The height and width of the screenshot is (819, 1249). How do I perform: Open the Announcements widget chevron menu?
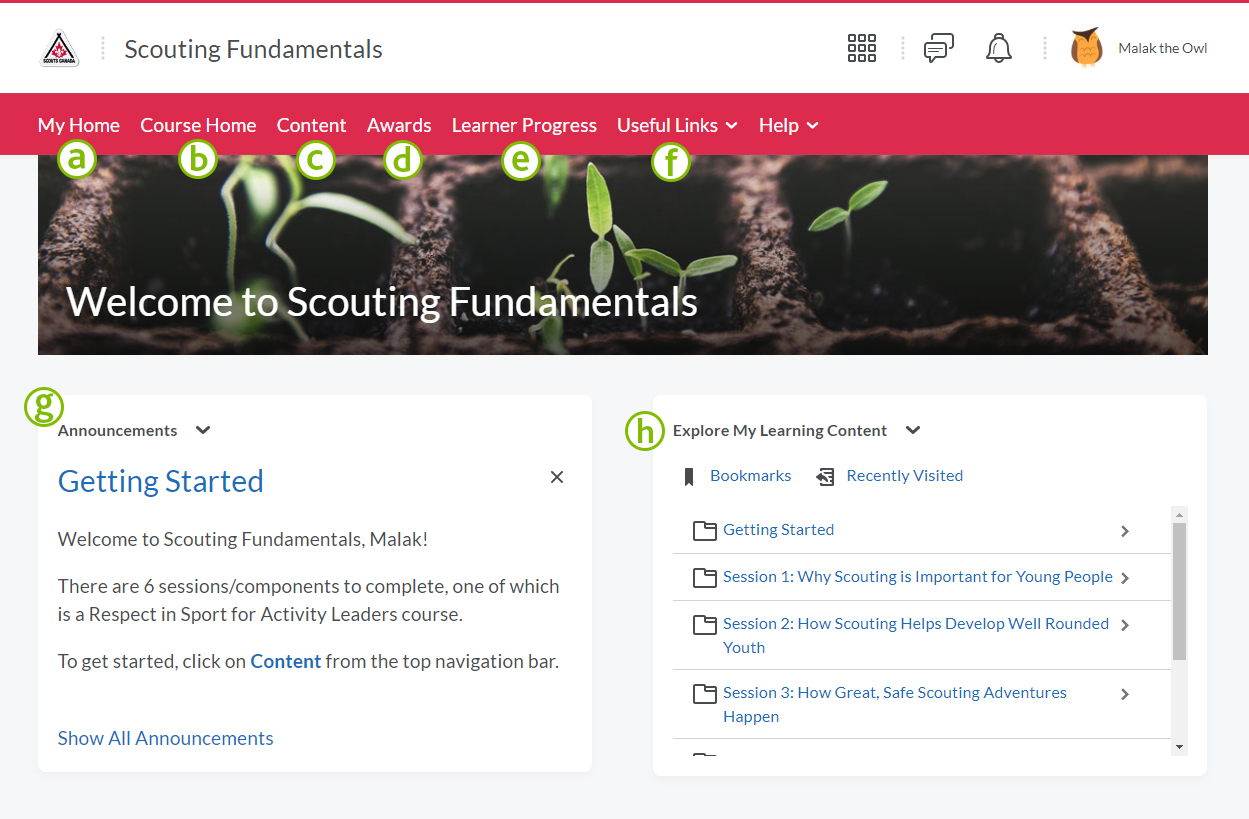tap(203, 430)
